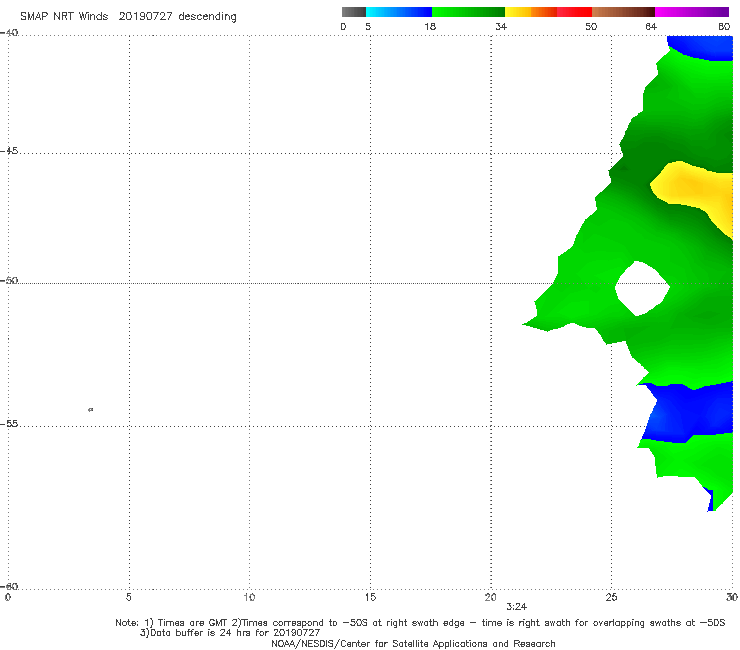
Task: Click the swath time label "3:24"
Action: point(516,607)
